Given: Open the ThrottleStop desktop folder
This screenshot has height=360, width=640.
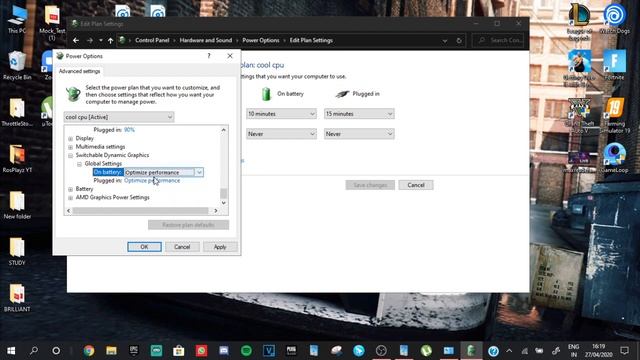Looking at the screenshot, I should pos(17,112).
